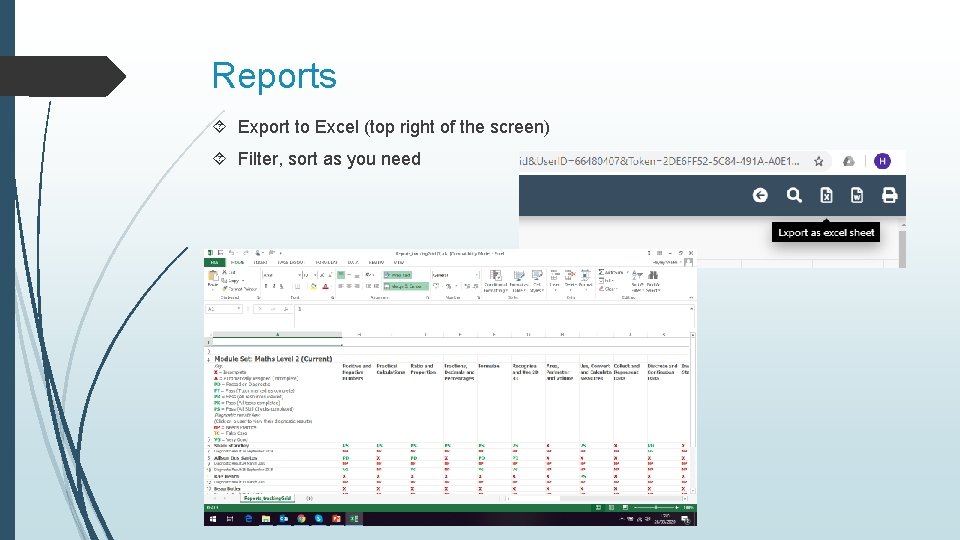Click Conditional Formatting in the Excel ribbon
Viewport: 960px width, 540px height.
[495, 281]
